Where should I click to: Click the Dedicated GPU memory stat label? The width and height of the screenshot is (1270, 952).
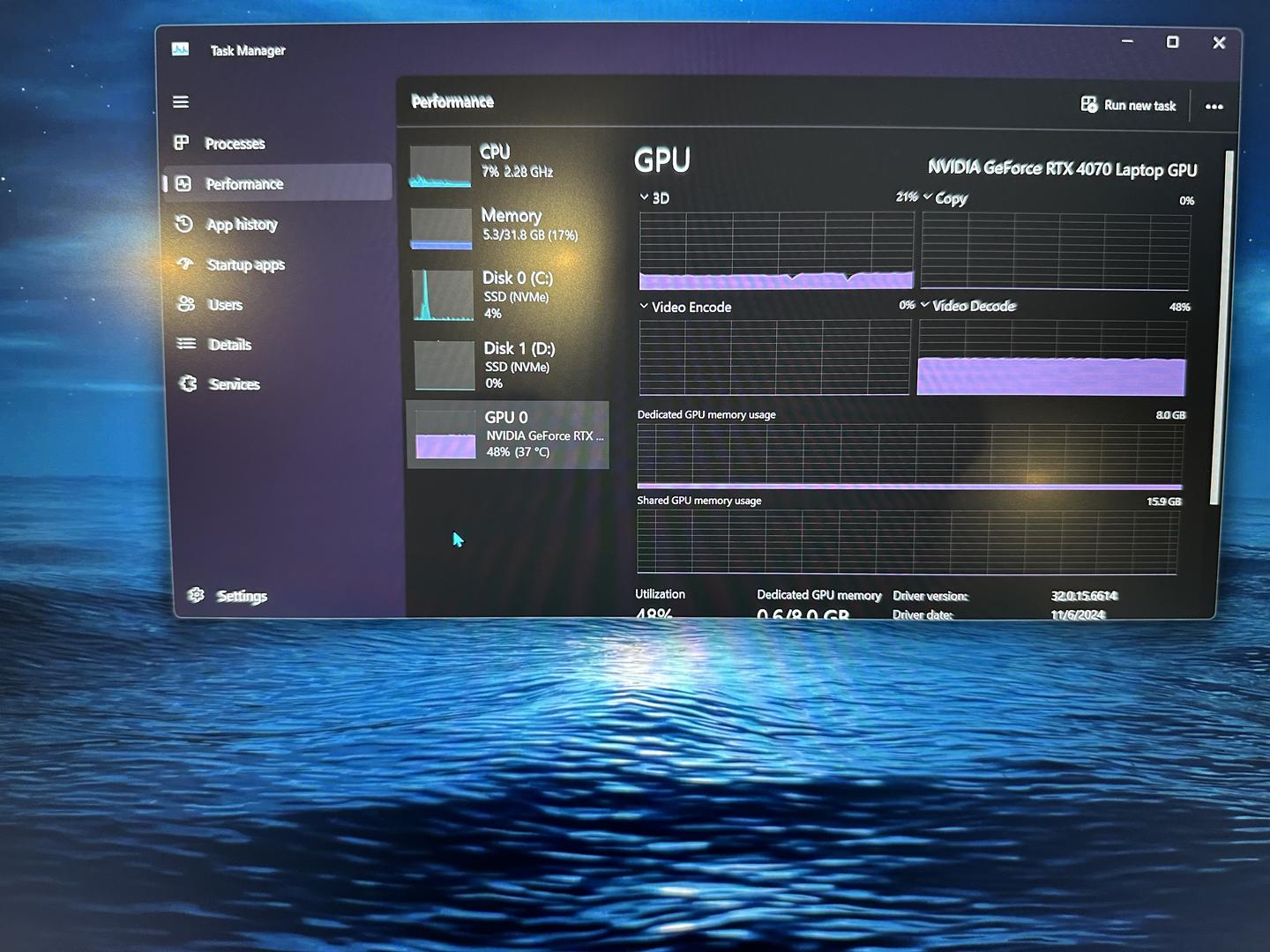pyautogui.click(x=818, y=595)
